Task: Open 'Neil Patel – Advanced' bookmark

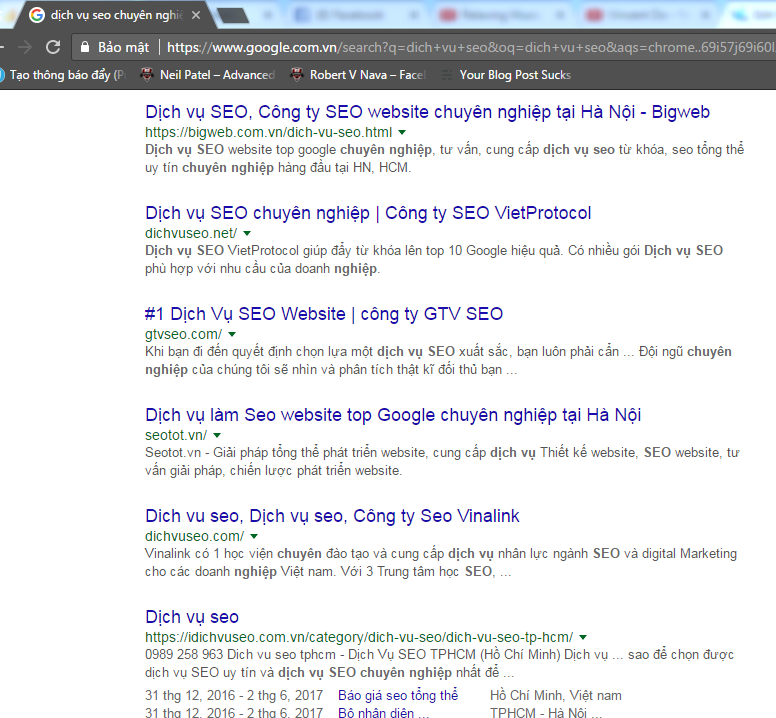Action: pyautogui.click(x=207, y=75)
